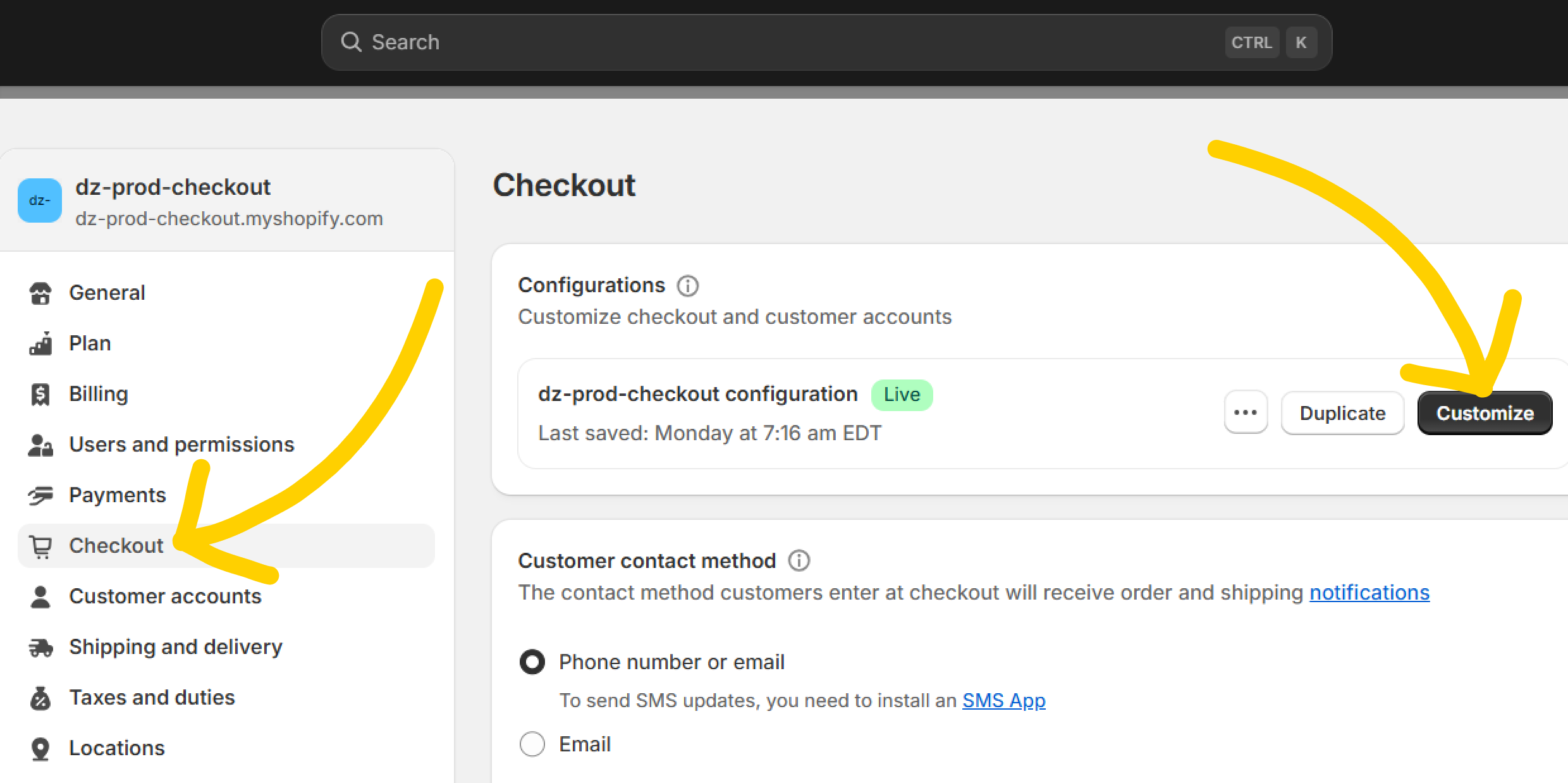Click the K shortcut key badge

coord(1301,42)
